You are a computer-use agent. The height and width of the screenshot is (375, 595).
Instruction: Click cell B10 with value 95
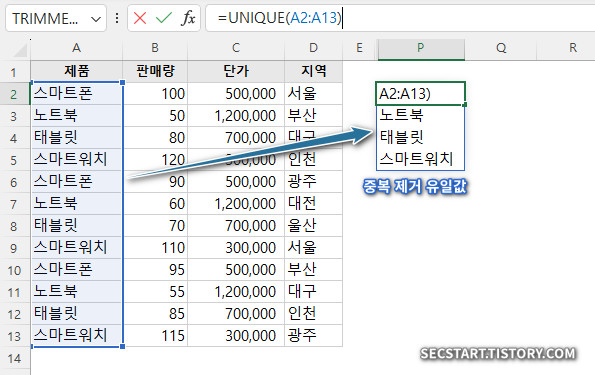point(155,269)
